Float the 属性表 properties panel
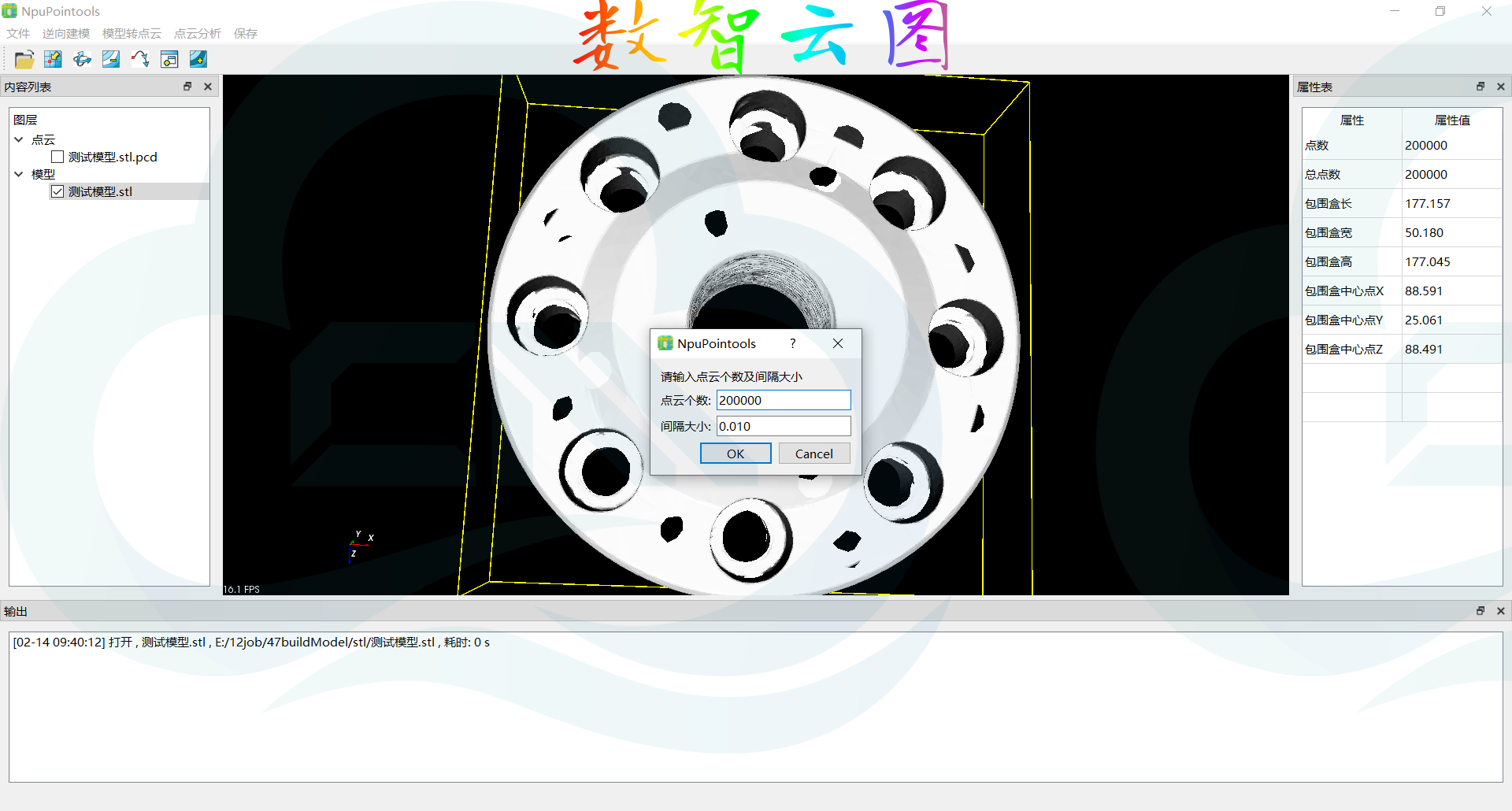 [x=1480, y=87]
